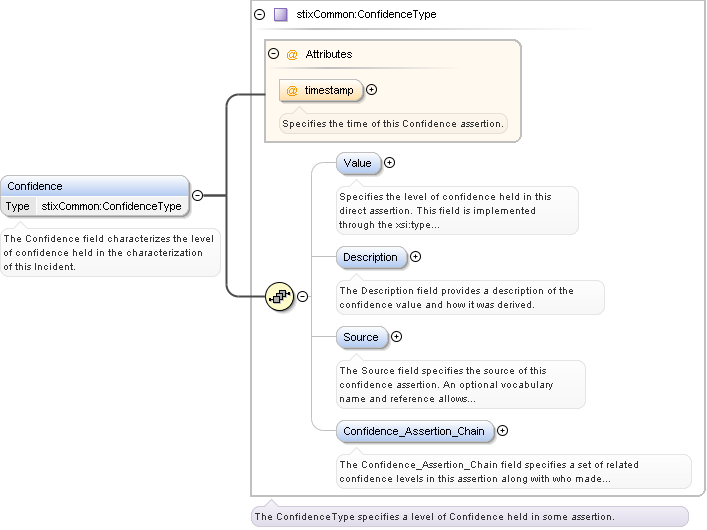The width and height of the screenshot is (707, 530).
Task: Expand the timestamp attribute plus button
Action: tap(372, 90)
